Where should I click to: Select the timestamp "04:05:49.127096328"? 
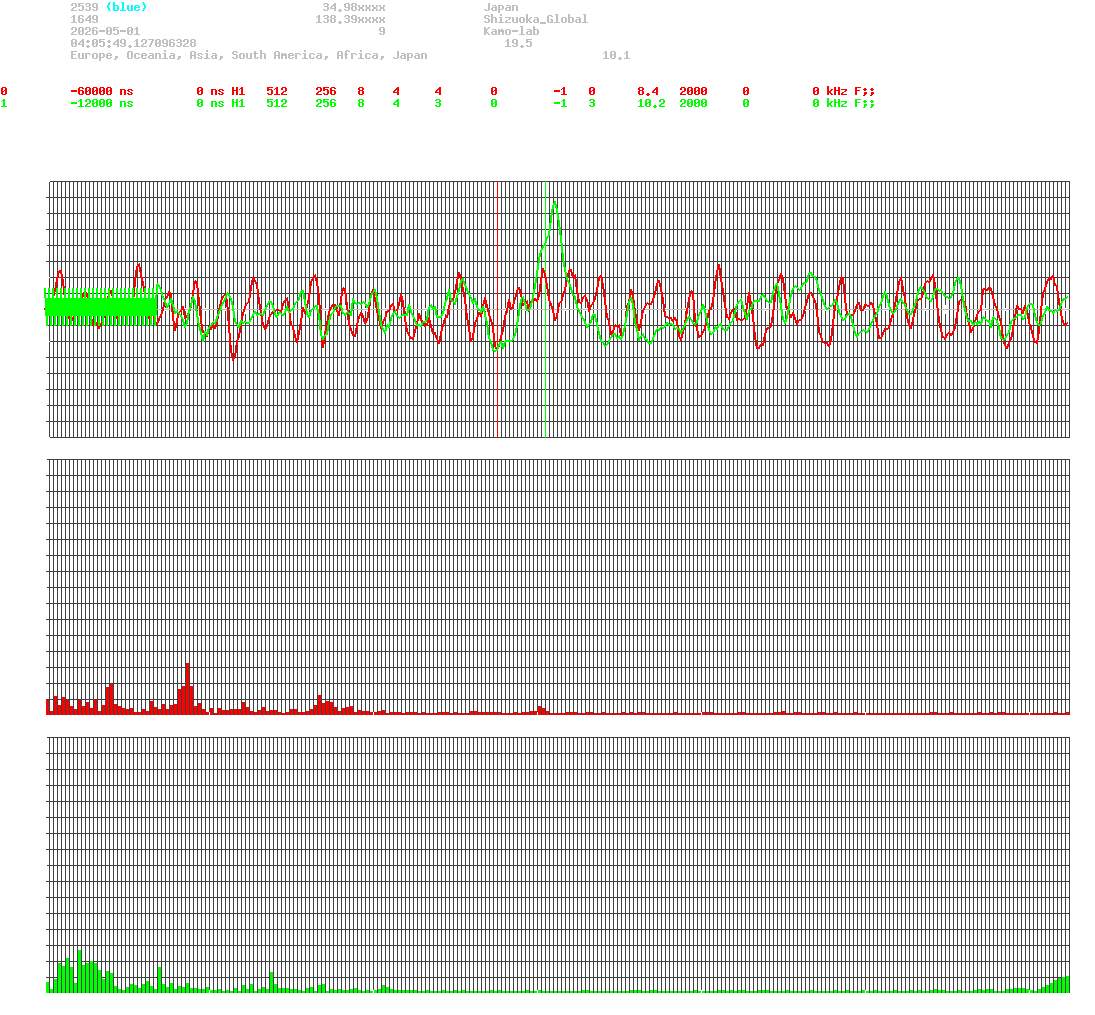click(x=133, y=43)
